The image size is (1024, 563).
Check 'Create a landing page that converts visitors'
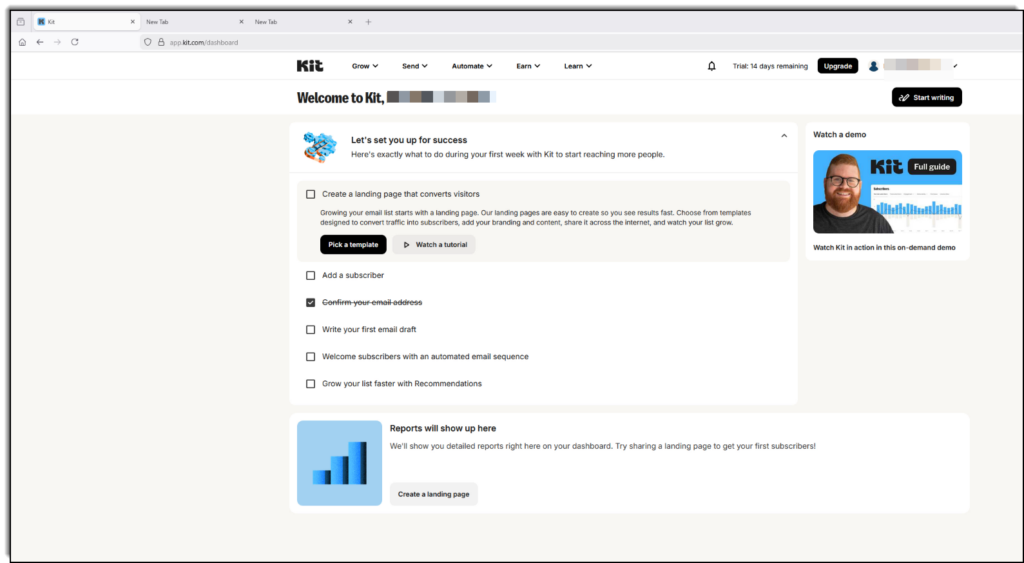click(311, 194)
